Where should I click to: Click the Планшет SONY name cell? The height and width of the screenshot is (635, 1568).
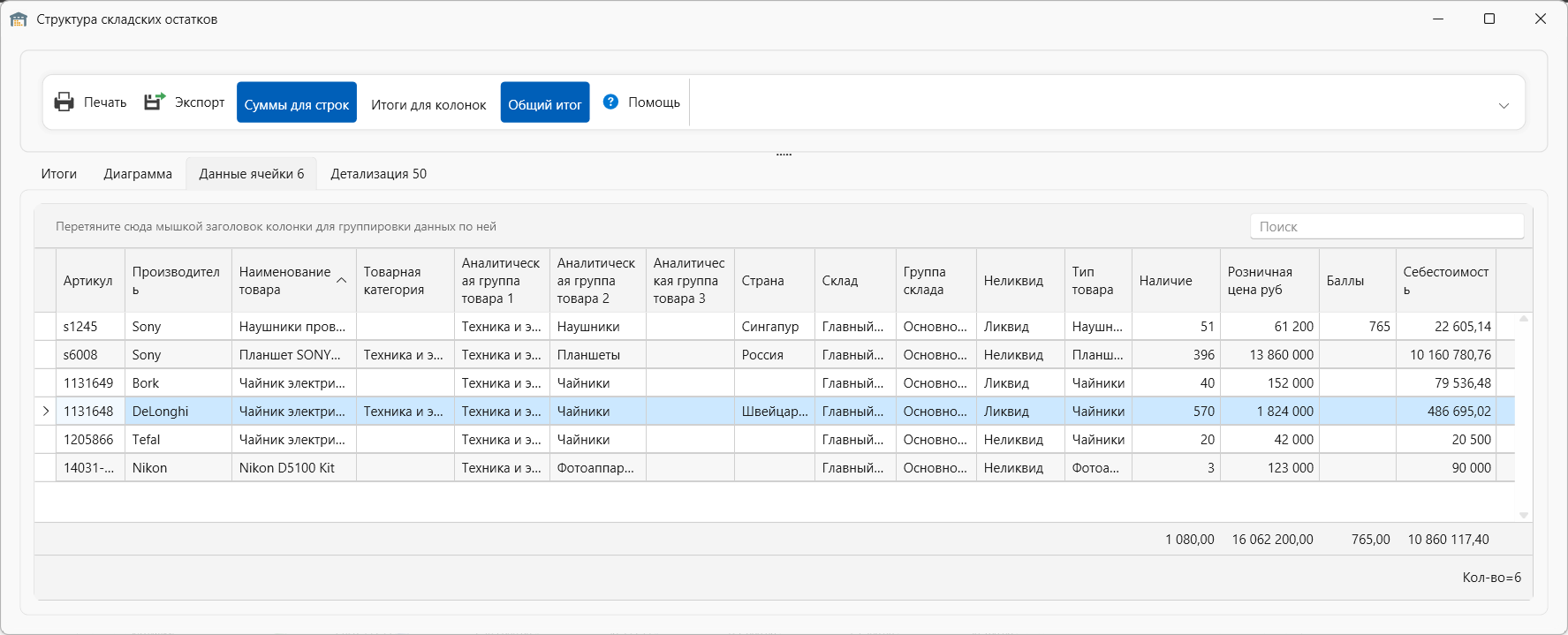pyautogui.click(x=294, y=355)
